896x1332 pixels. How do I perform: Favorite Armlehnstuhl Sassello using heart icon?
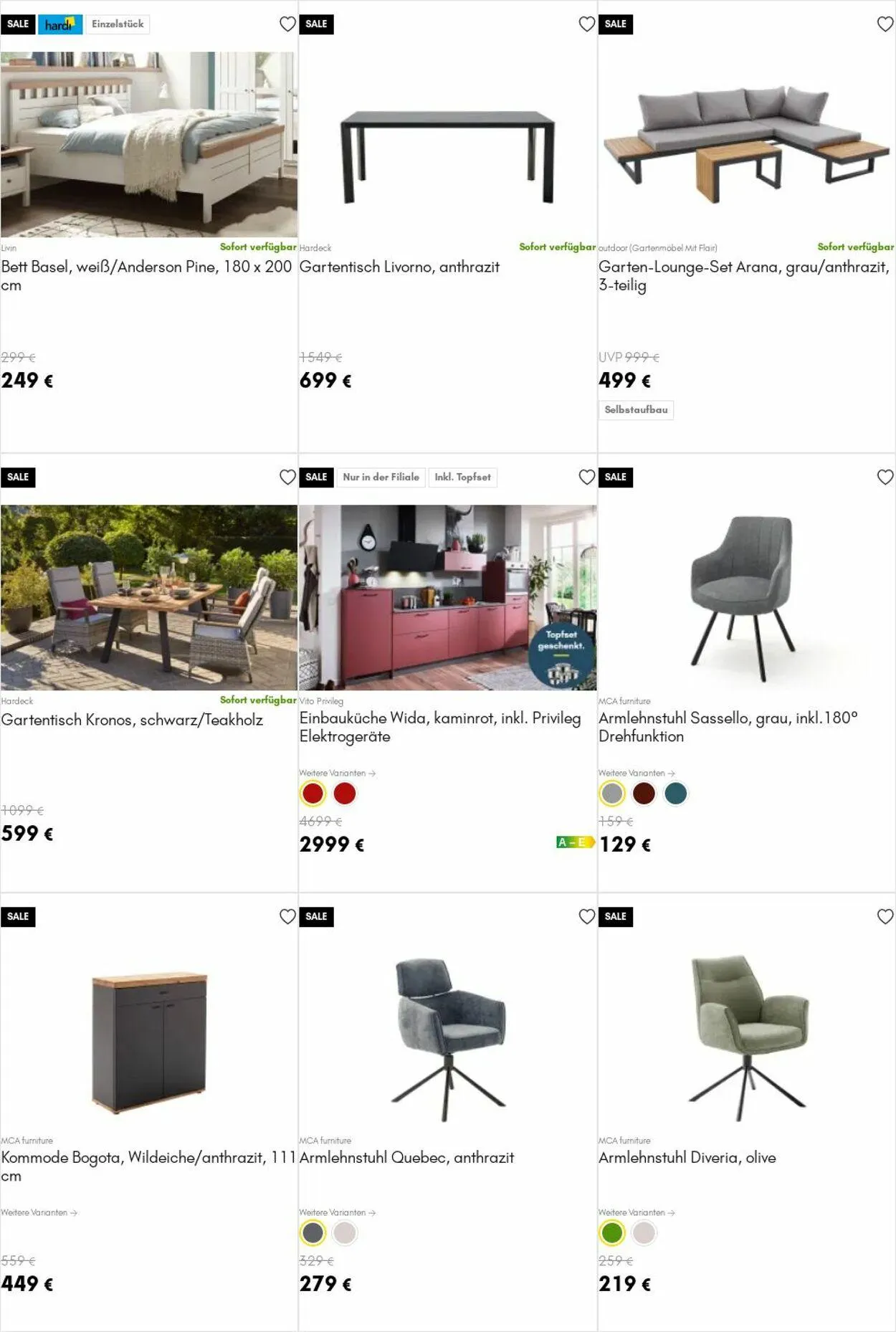pyautogui.click(x=885, y=477)
